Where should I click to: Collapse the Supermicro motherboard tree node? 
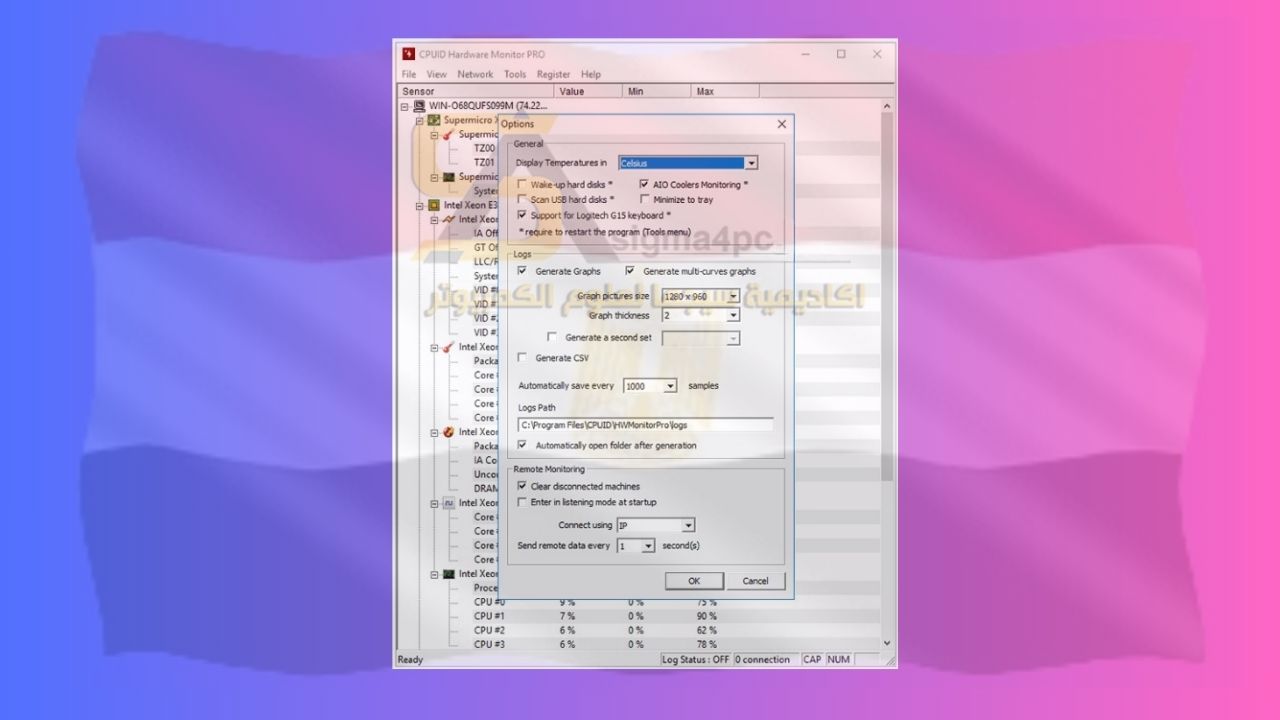pyautogui.click(x=420, y=120)
